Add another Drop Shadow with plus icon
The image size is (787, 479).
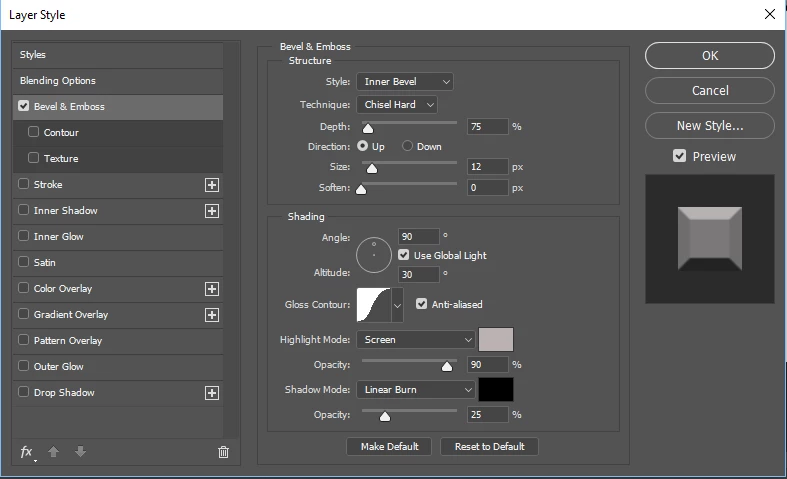[x=212, y=393]
